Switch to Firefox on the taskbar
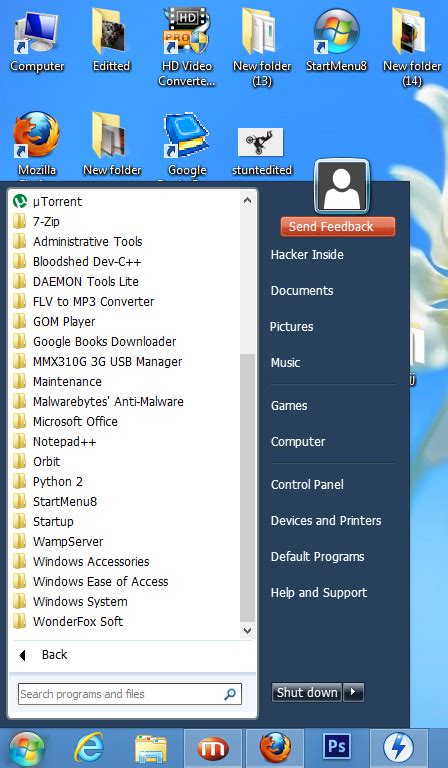448x768 pixels. [275, 748]
